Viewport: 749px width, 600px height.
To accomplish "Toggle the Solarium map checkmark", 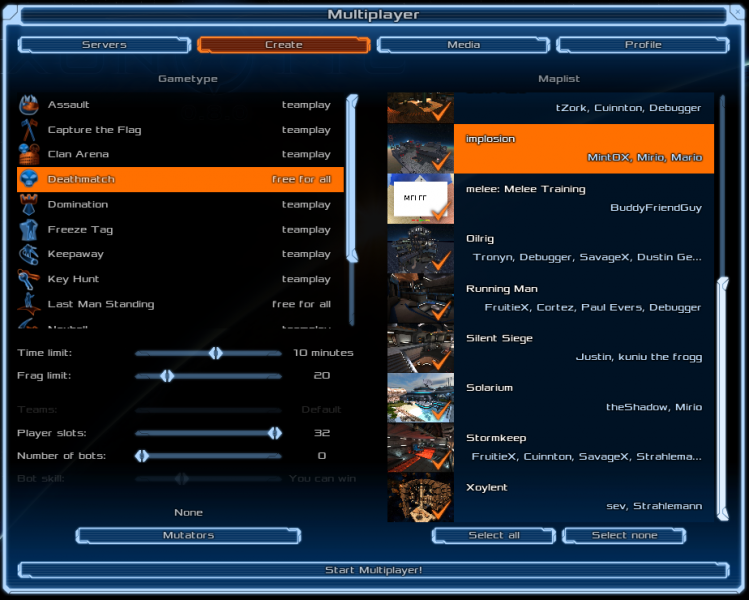I will point(442,410).
